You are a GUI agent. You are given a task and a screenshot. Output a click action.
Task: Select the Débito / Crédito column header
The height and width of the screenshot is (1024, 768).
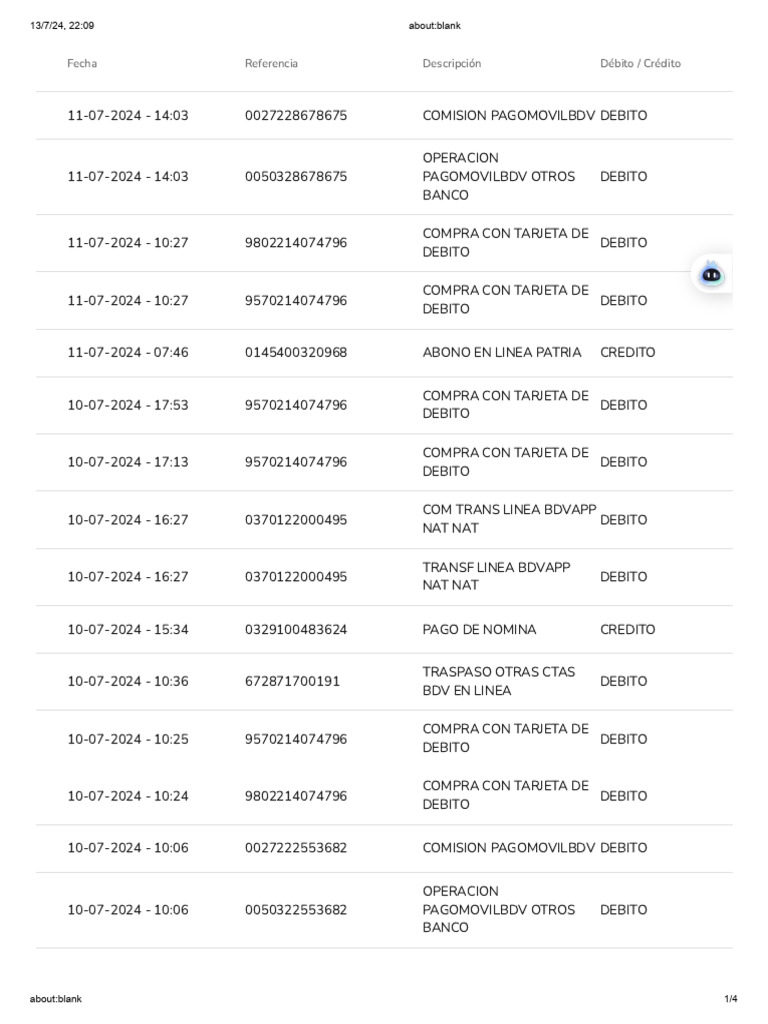click(x=640, y=63)
